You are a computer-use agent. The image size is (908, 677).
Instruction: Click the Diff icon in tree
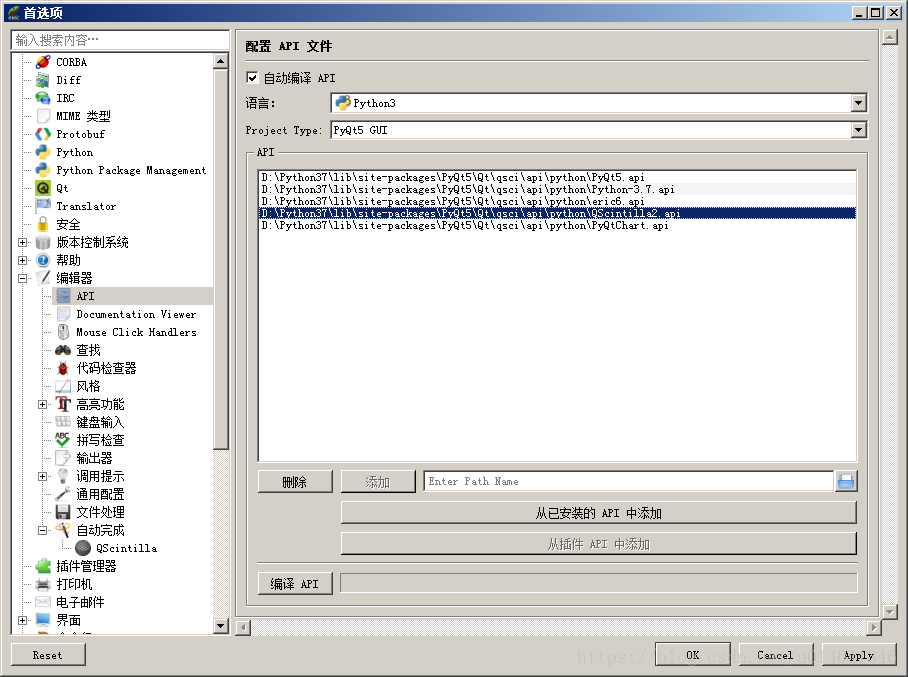pyautogui.click(x=43, y=80)
